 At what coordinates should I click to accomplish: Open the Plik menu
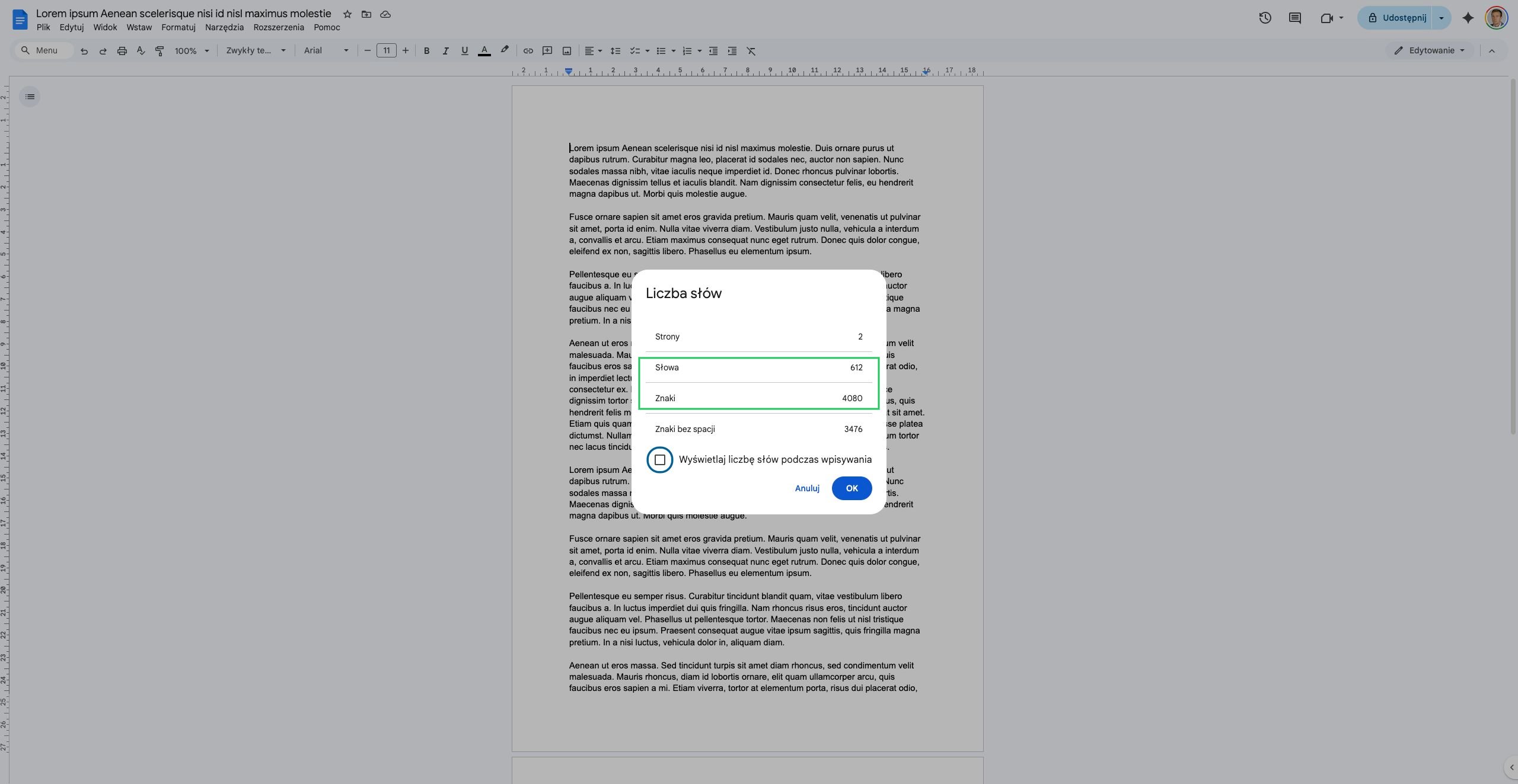click(x=43, y=27)
